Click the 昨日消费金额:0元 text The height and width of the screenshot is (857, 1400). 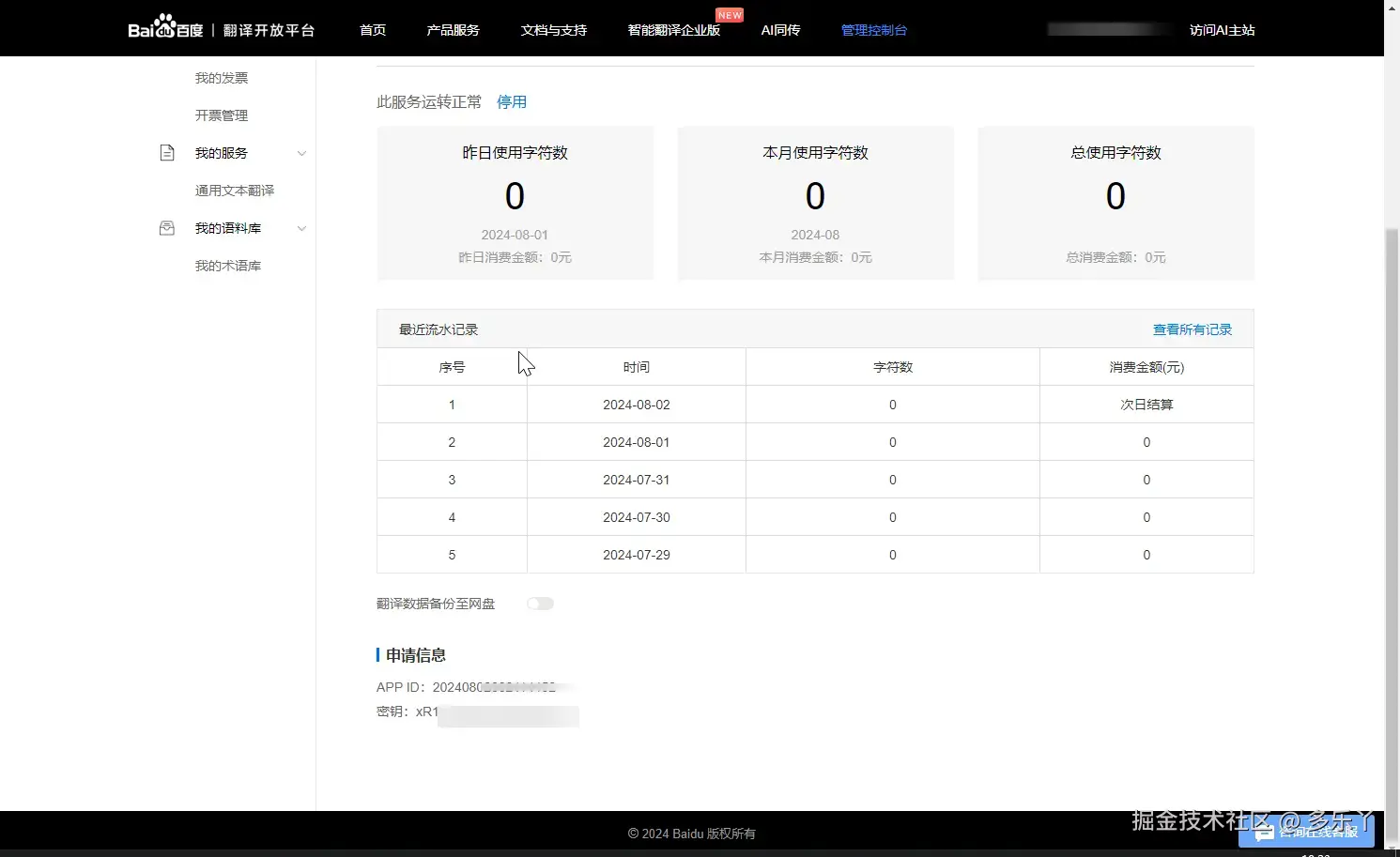515,257
